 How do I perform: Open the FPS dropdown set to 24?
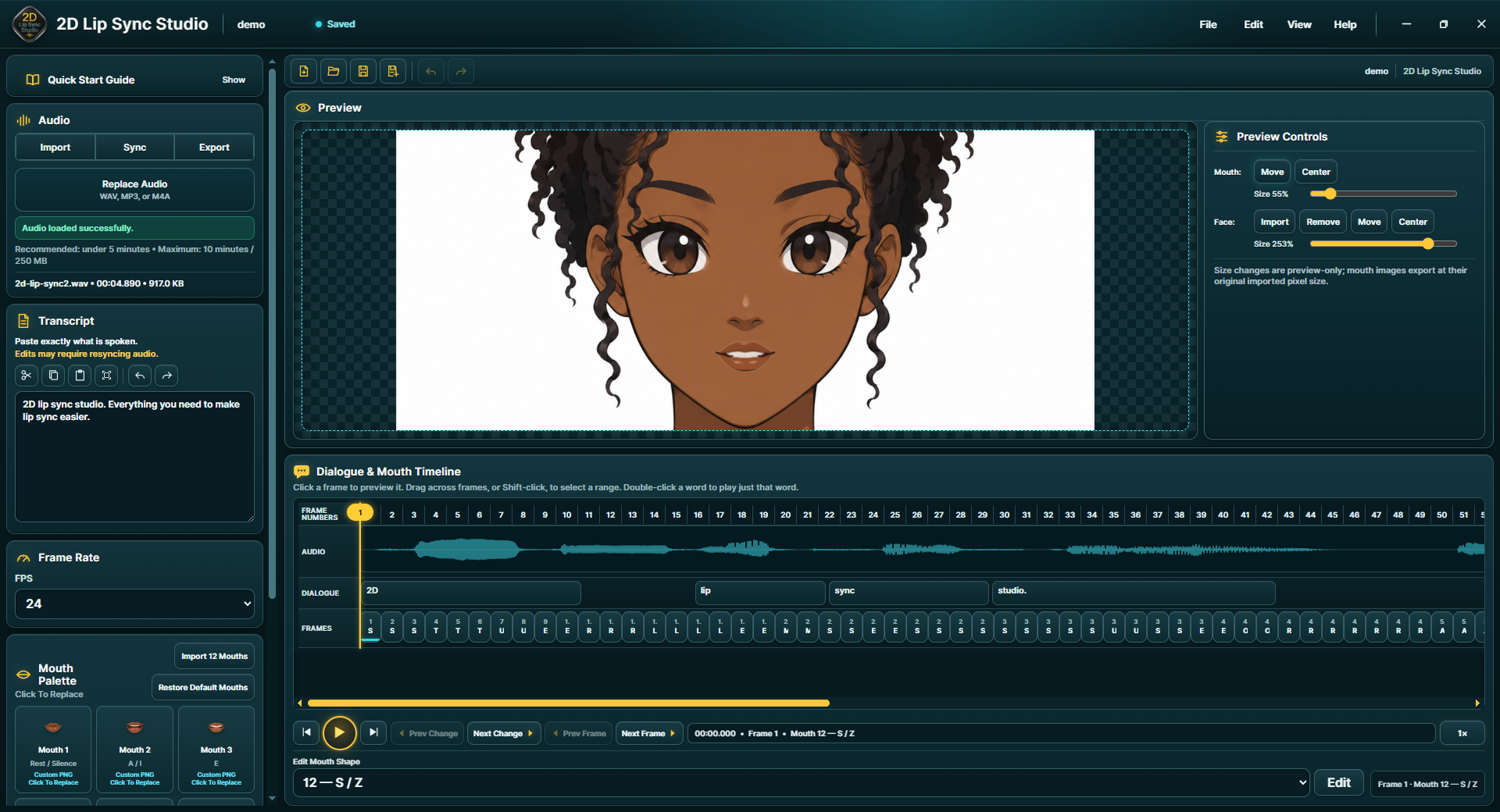click(x=134, y=604)
